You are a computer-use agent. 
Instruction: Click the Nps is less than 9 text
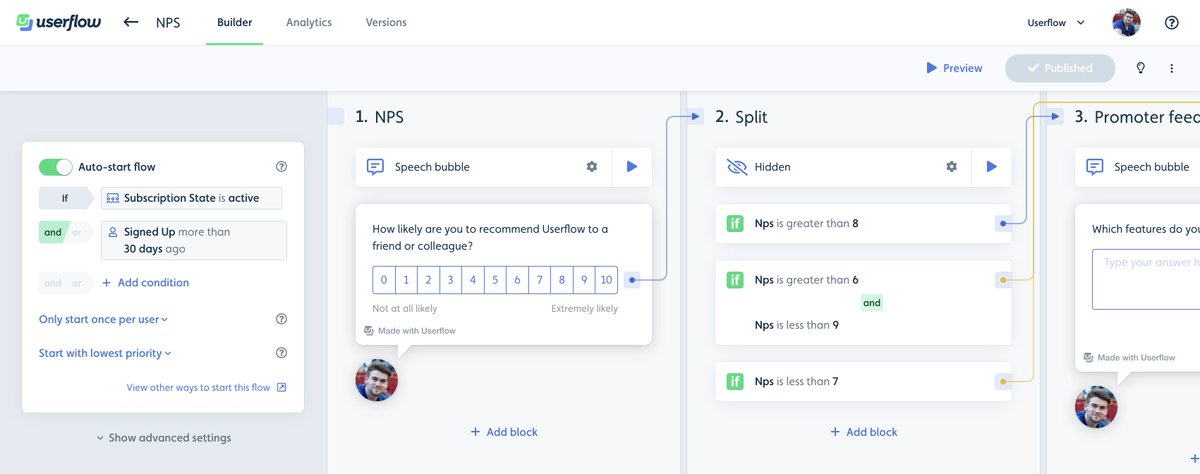[797, 325]
